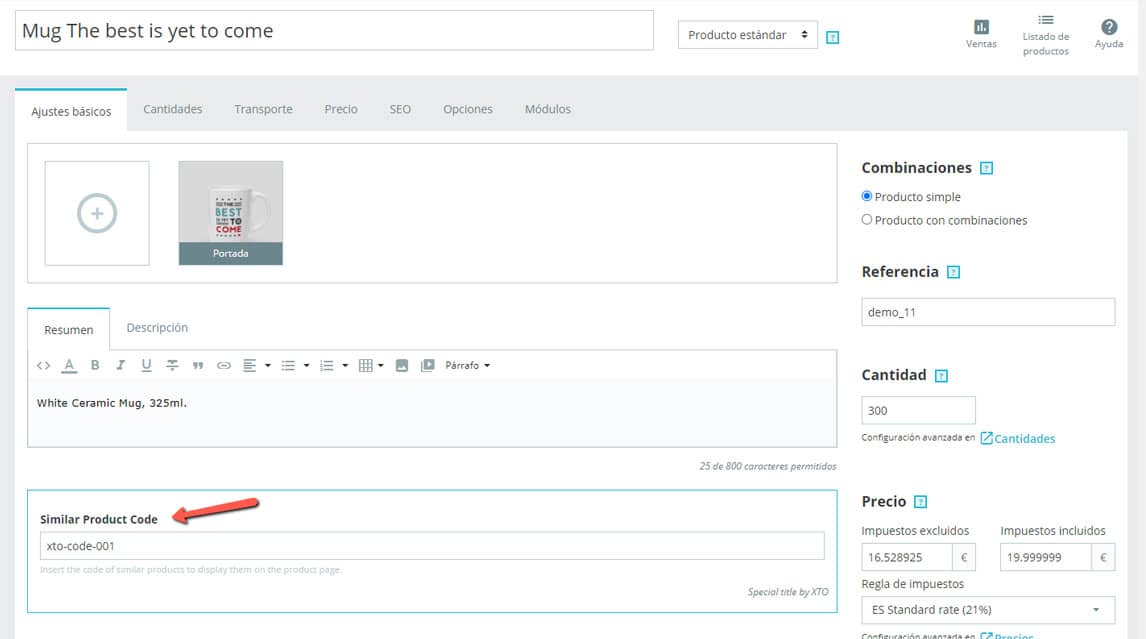Open the Producto estándar type dropdown

(x=748, y=34)
